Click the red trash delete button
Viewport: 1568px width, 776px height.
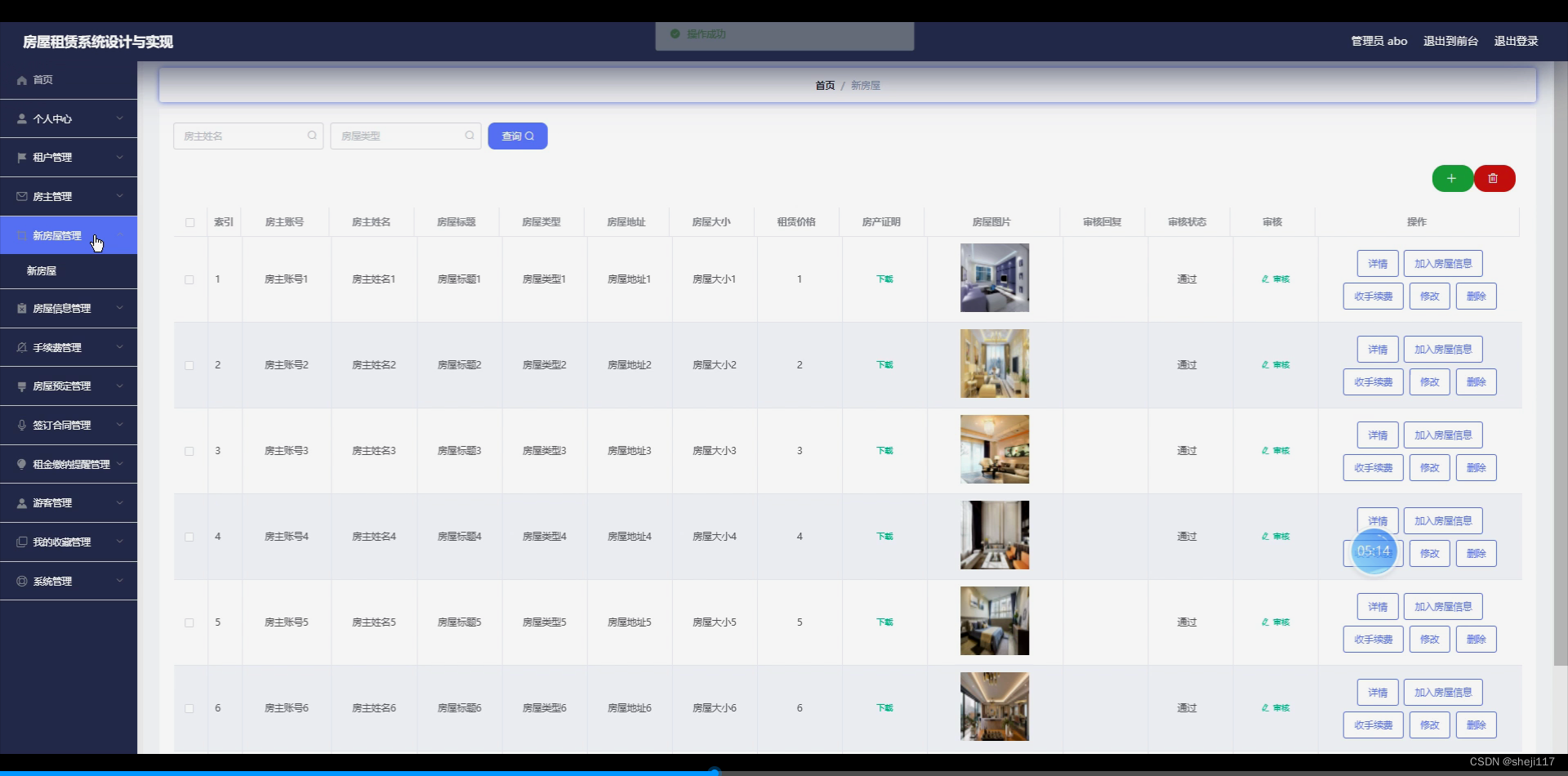click(x=1494, y=178)
